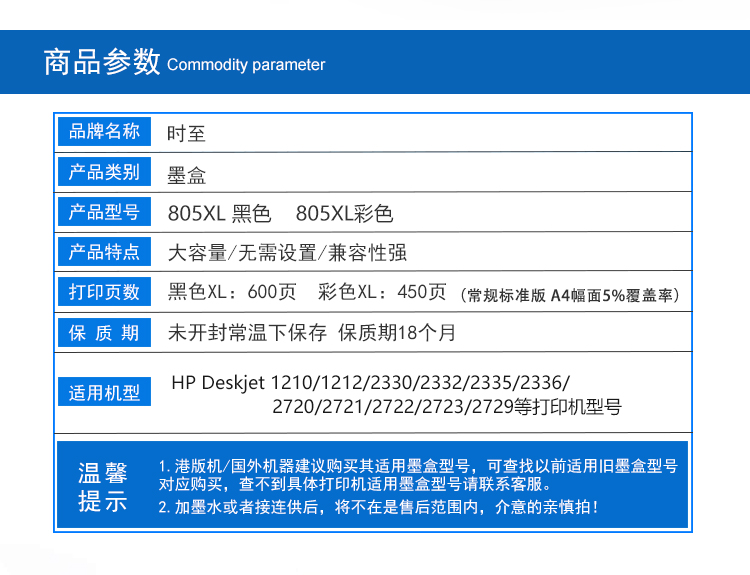Click the tip line starting with 对应购买
The width and height of the screenshot is (750, 575).
(355, 484)
